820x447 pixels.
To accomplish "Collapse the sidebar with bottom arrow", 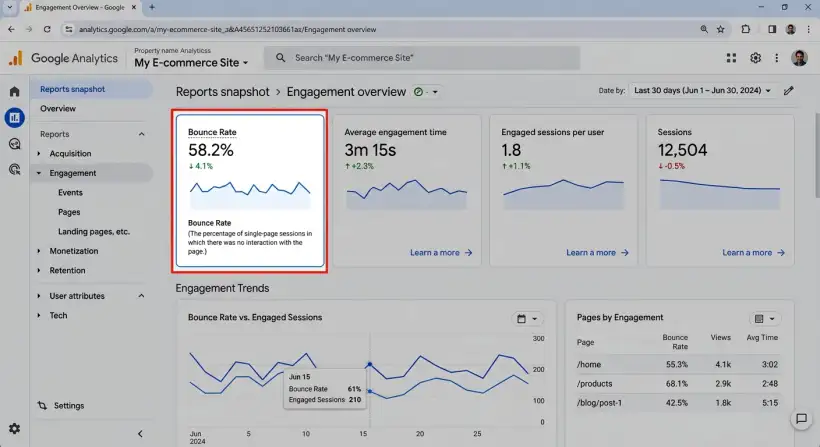I will click(140, 433).
